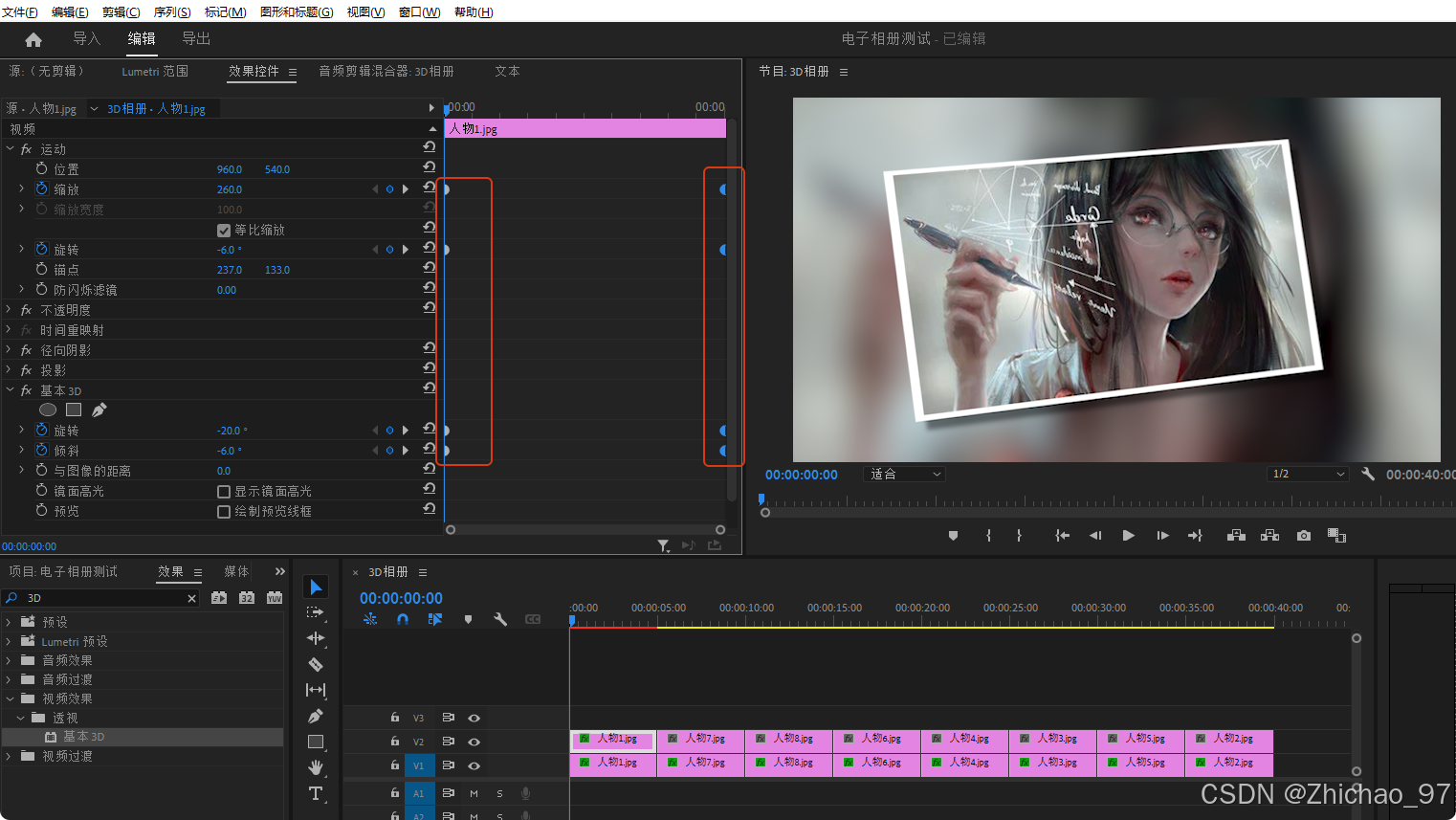Expand the 不透明度 effect
This screenshot has width=1456, height=820.
(9, 310)
